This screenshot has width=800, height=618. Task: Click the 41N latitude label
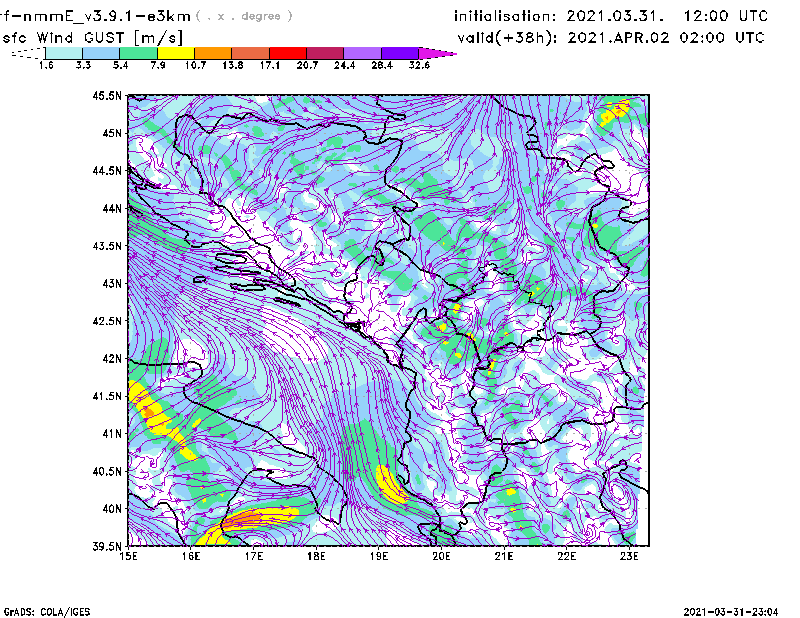coord(112,434)
